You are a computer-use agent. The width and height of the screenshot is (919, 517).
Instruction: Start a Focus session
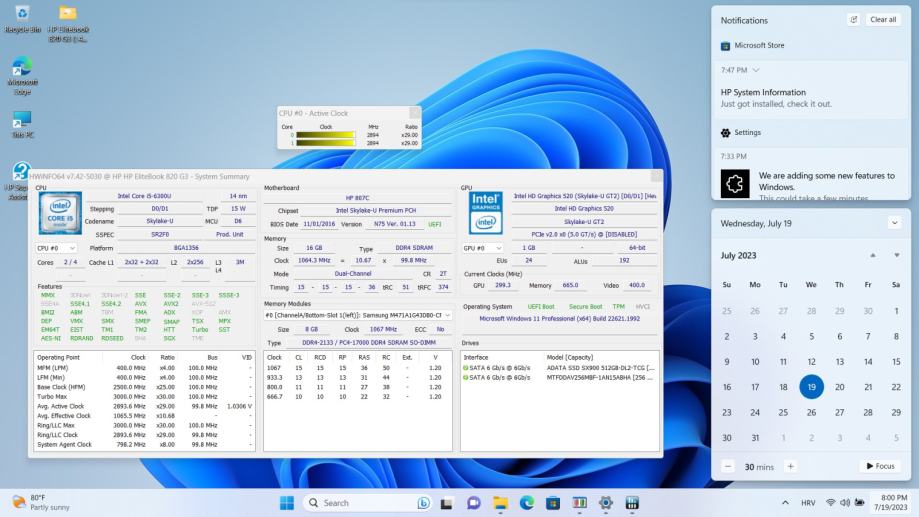[x=880, y=466]
